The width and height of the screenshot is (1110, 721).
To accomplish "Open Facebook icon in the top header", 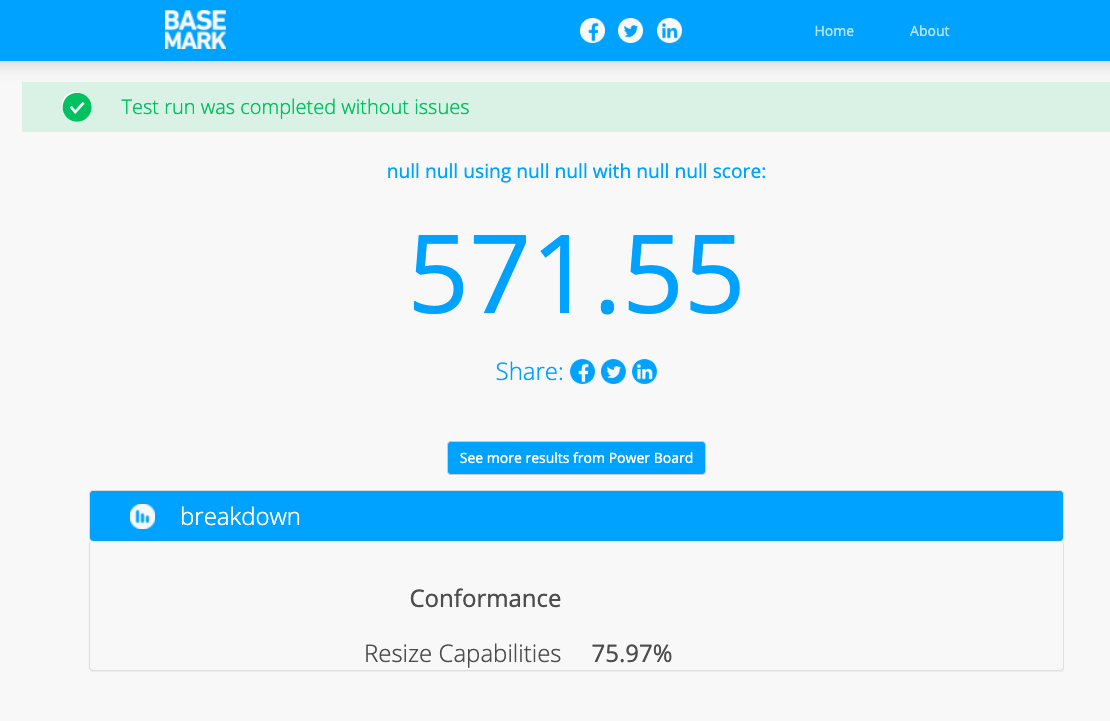I will (x=592, y=31).
